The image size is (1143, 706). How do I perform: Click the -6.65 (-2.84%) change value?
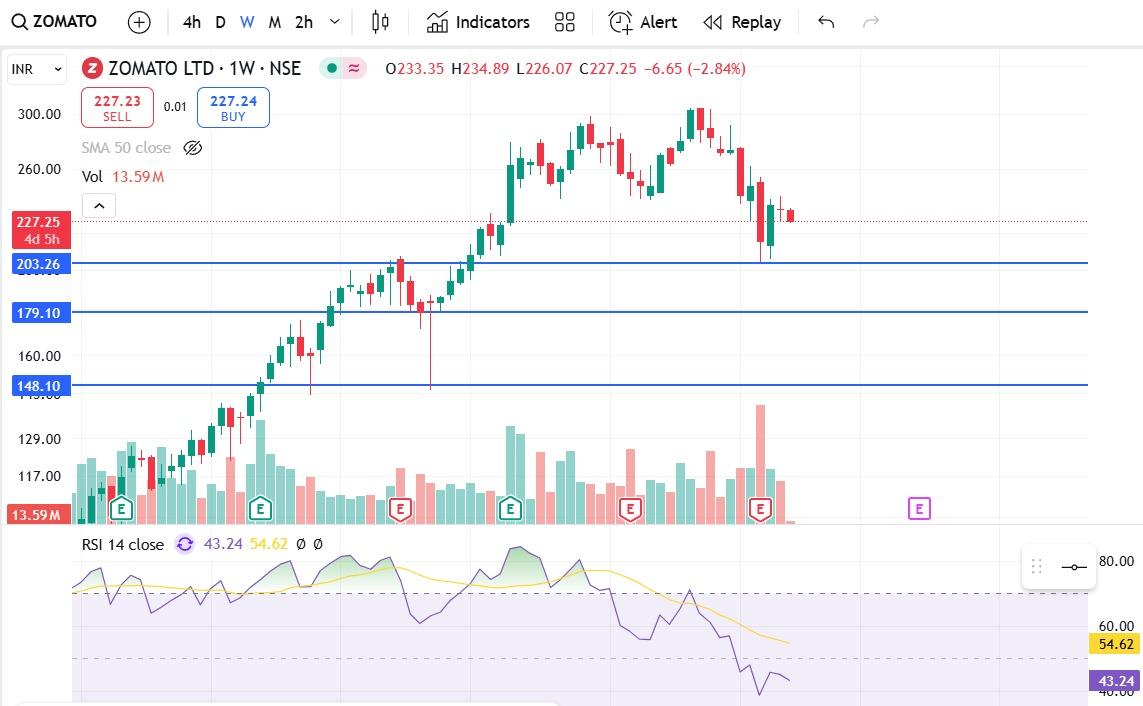tap(695, 68)
